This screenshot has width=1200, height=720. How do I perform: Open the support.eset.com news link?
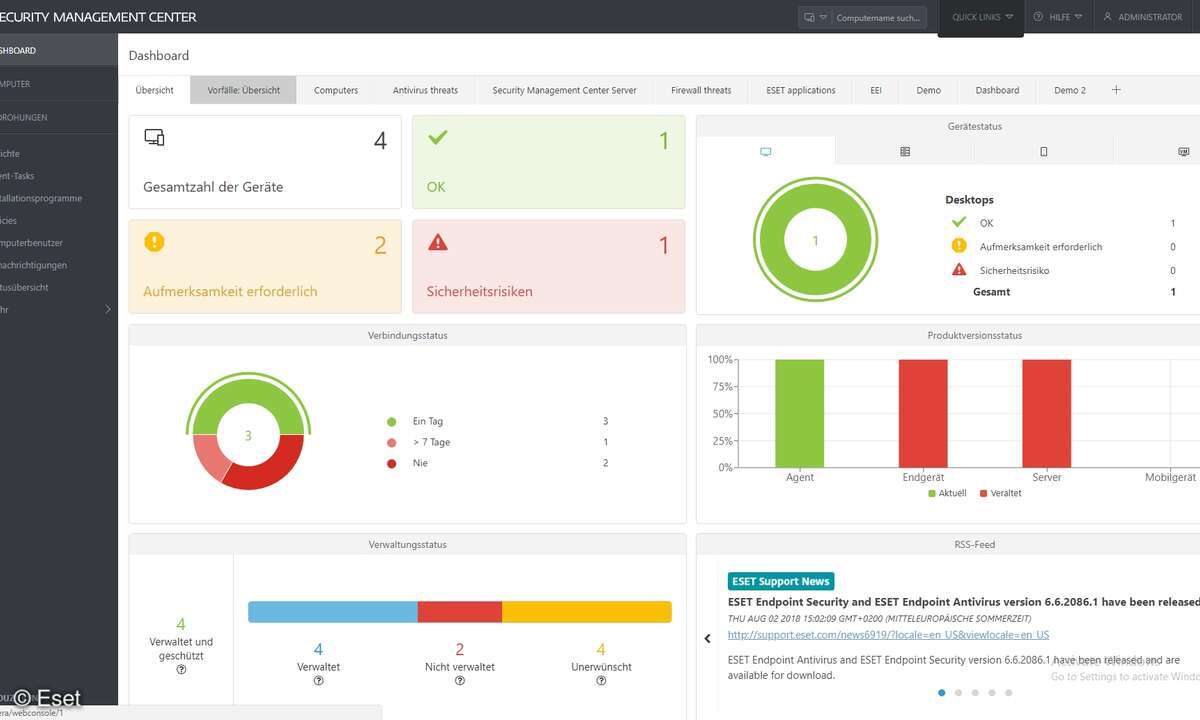[888, 635]
